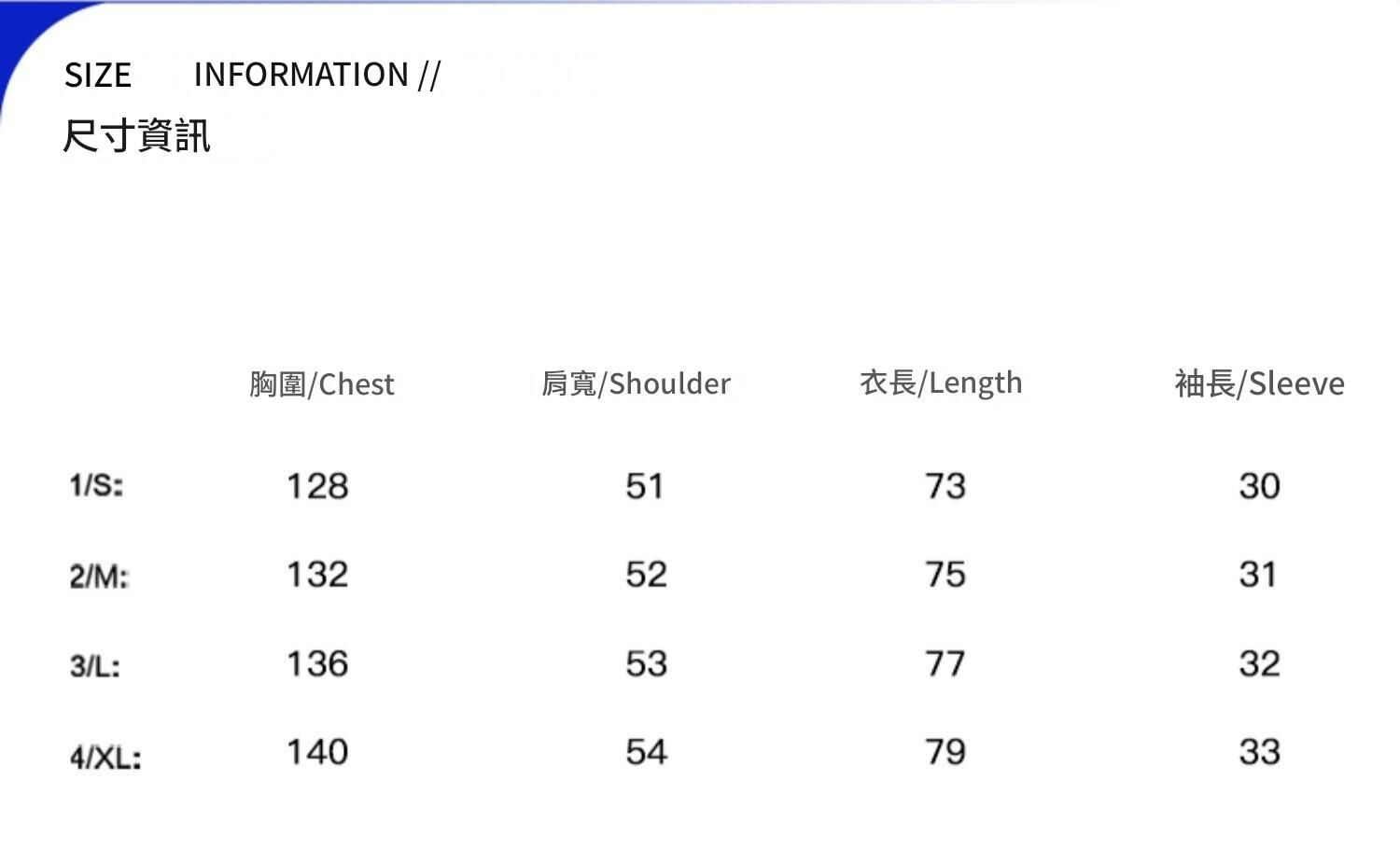Viewport: 1400px width, 863px height.
Task: Click the shoulder value 54
Action: 646,752
